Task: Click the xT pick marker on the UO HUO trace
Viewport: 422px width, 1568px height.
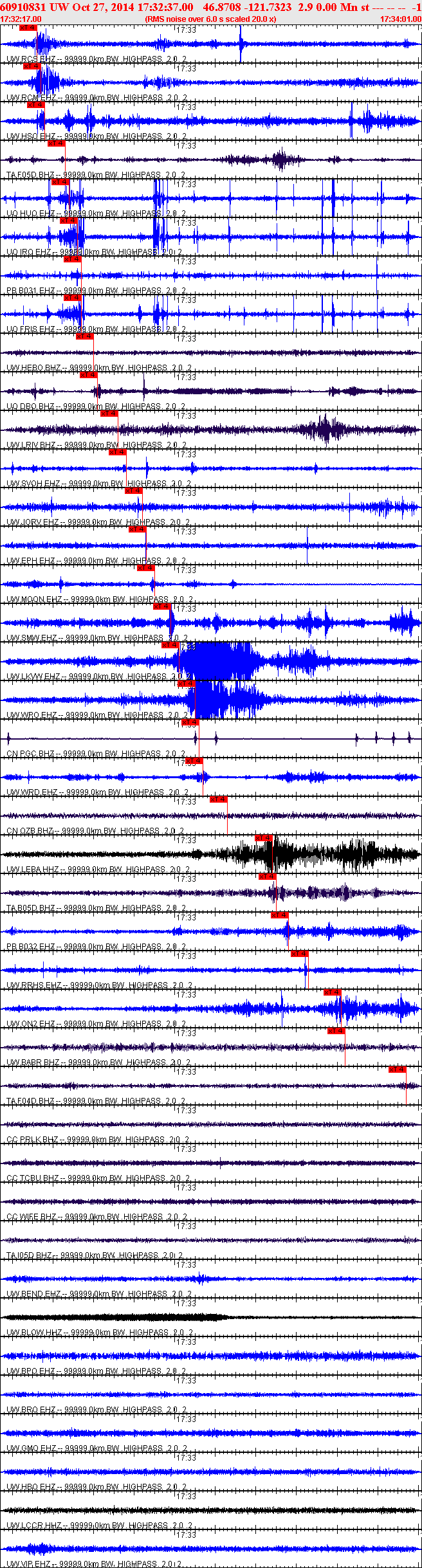Action: [60, 182]
